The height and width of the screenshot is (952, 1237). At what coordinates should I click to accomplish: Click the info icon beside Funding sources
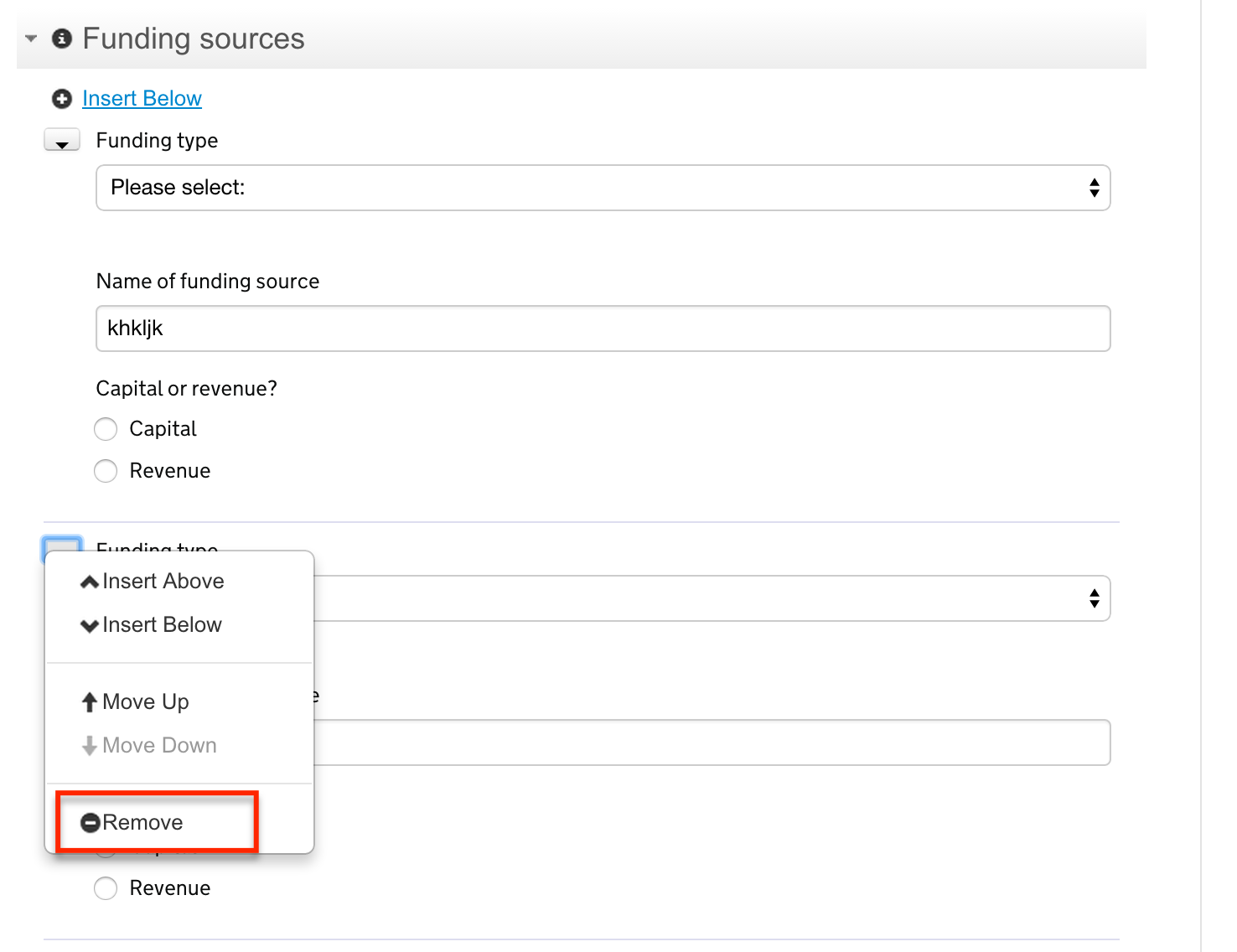[62, 39]
